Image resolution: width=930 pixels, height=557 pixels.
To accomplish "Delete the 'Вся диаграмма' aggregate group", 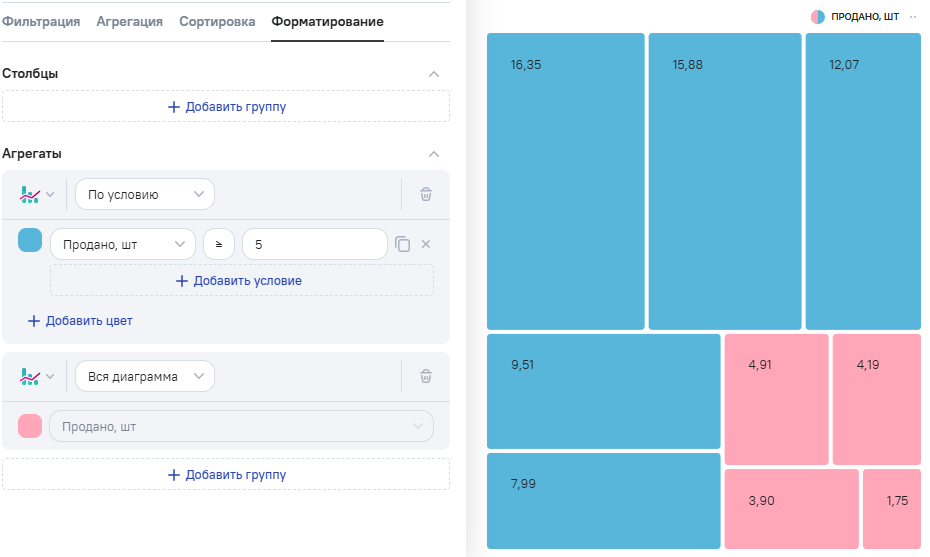I will (426, 377).
